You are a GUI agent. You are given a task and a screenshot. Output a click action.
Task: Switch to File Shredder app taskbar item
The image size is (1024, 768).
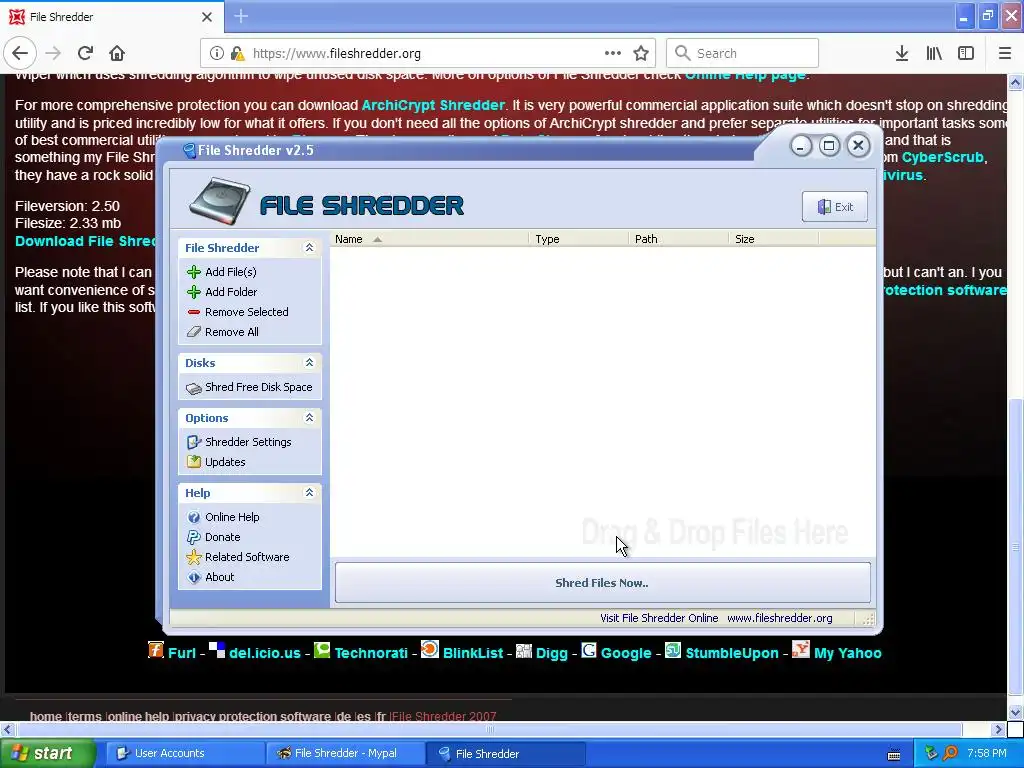coord(505,754)
